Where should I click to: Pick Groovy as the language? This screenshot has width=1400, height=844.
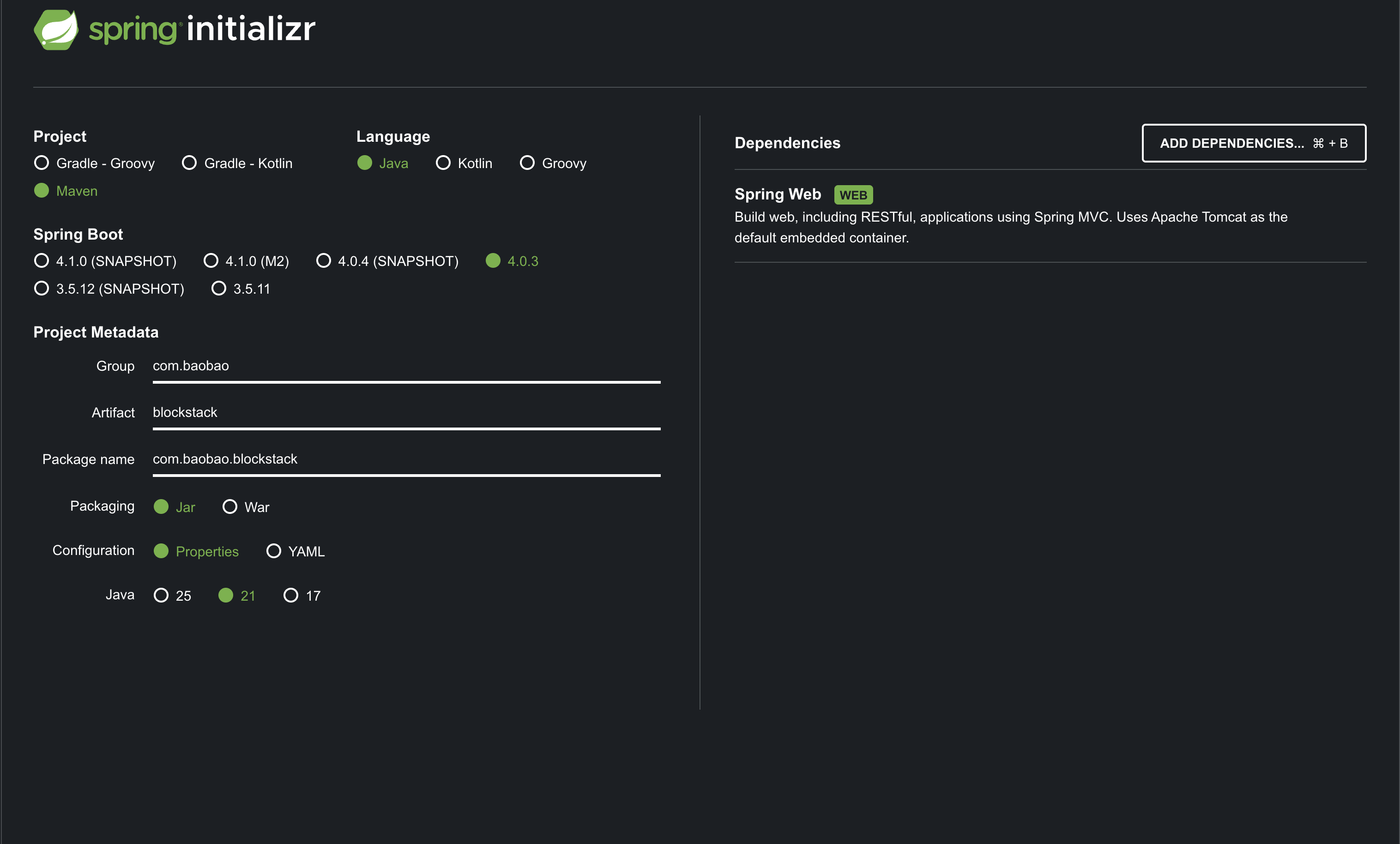[x=553, y=163]
